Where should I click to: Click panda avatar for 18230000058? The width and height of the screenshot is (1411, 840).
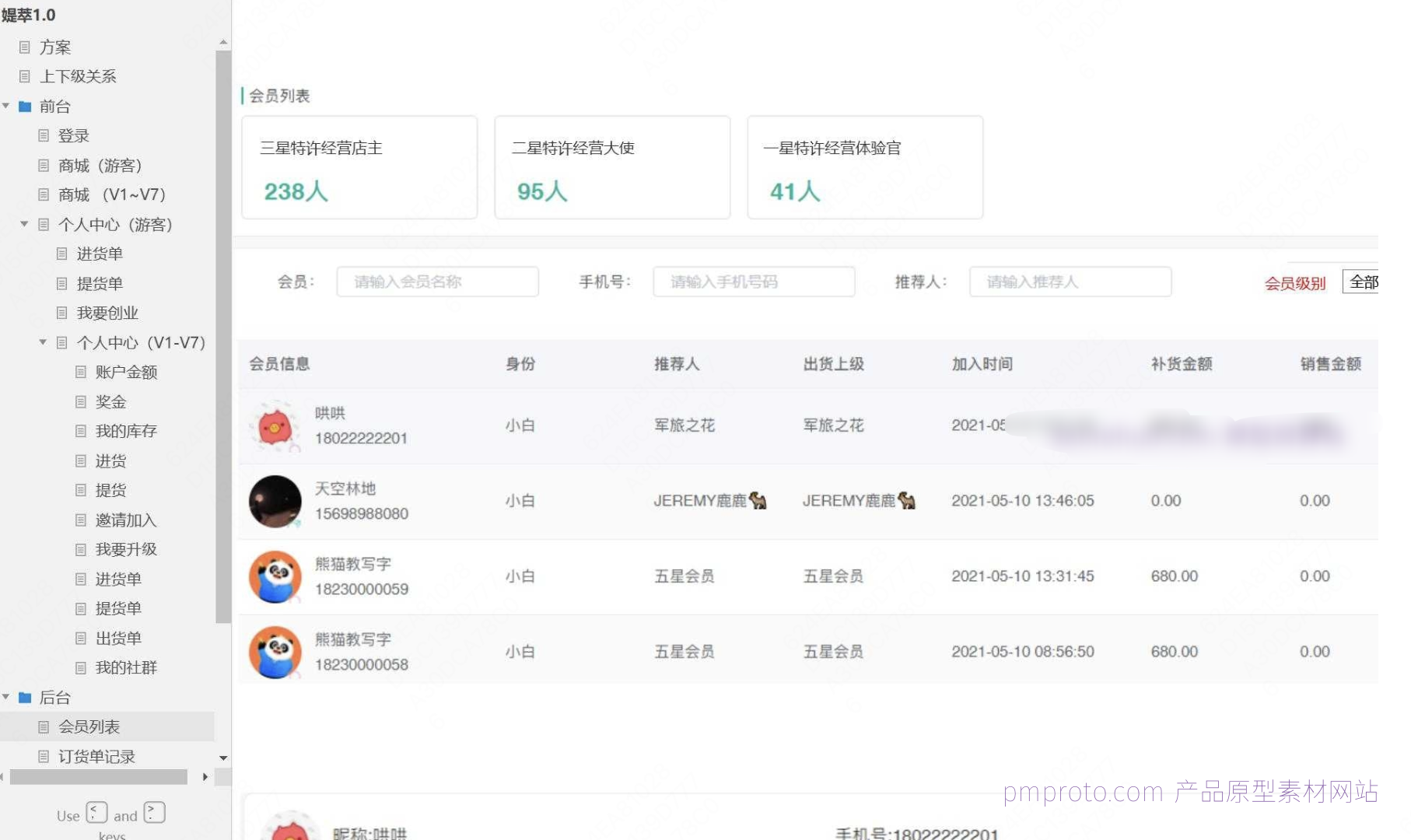pos(275,652)
